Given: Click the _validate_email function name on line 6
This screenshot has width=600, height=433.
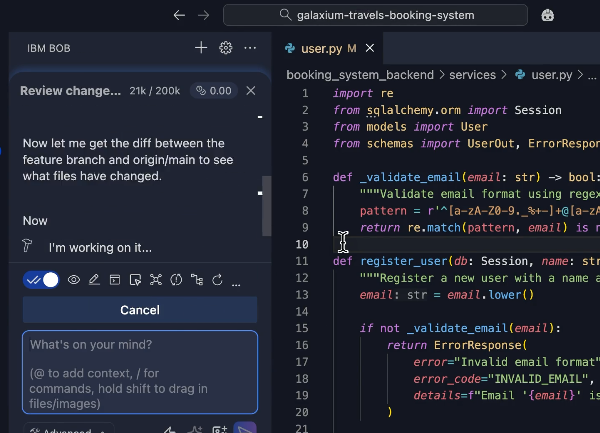Looking at the screenshot, I should 410,177.
